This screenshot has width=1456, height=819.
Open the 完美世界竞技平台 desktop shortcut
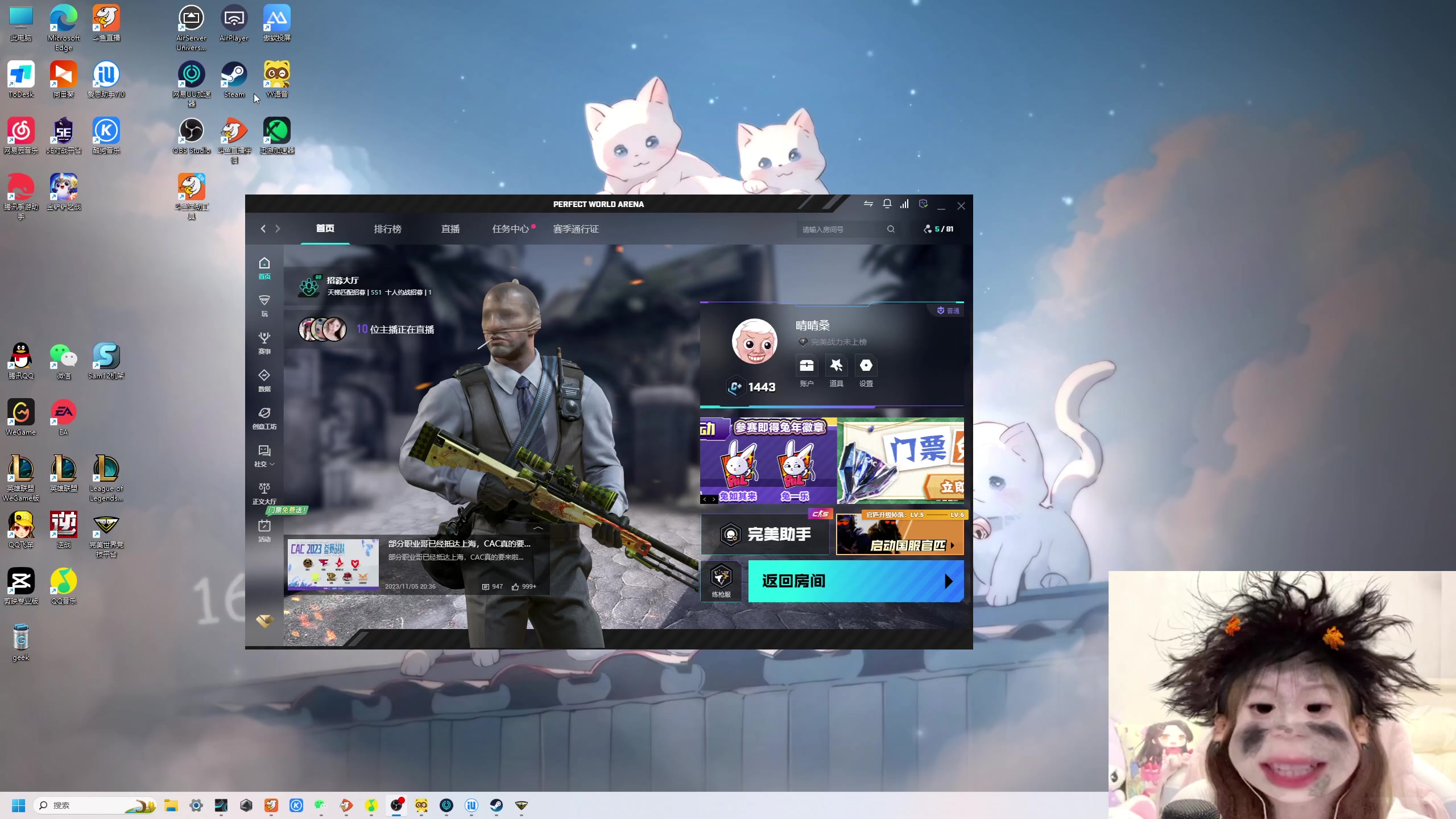click(106, 534)
